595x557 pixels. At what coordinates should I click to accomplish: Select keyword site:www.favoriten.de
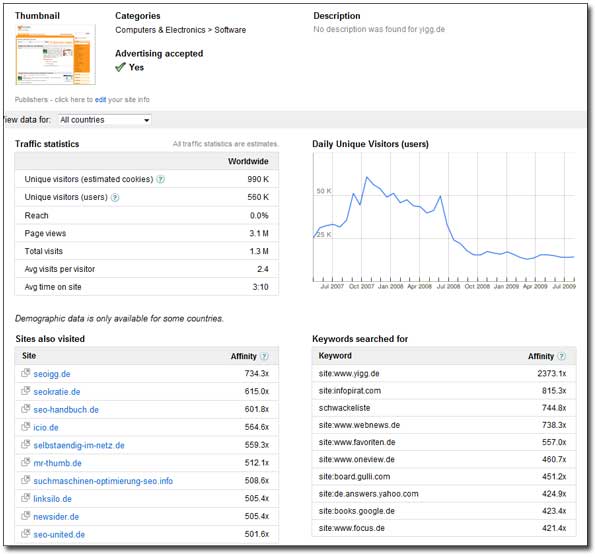[x=357, y=442]
